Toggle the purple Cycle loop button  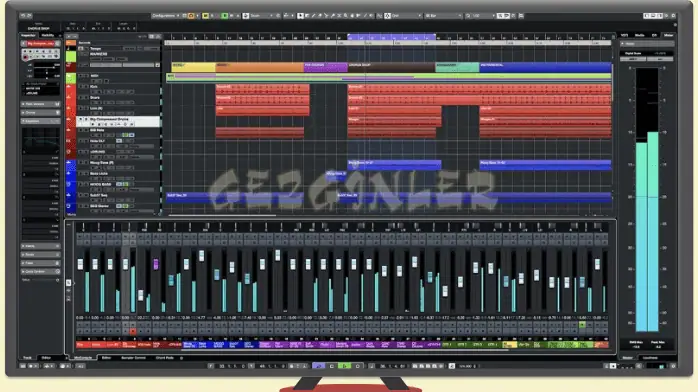point(319,366)
